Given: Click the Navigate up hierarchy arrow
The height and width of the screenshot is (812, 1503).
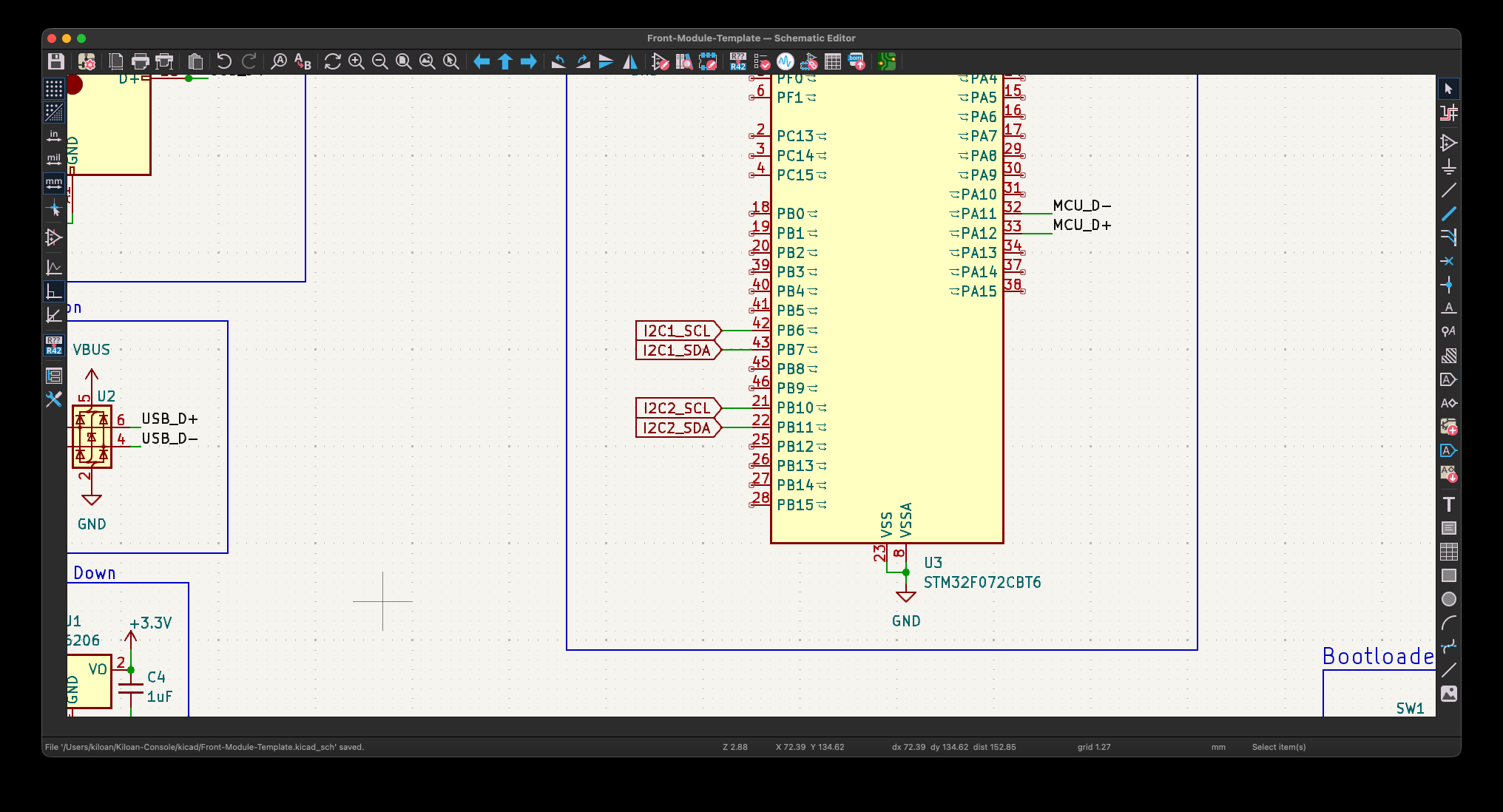Looking at the screenshot, I should tap(505, 61).
